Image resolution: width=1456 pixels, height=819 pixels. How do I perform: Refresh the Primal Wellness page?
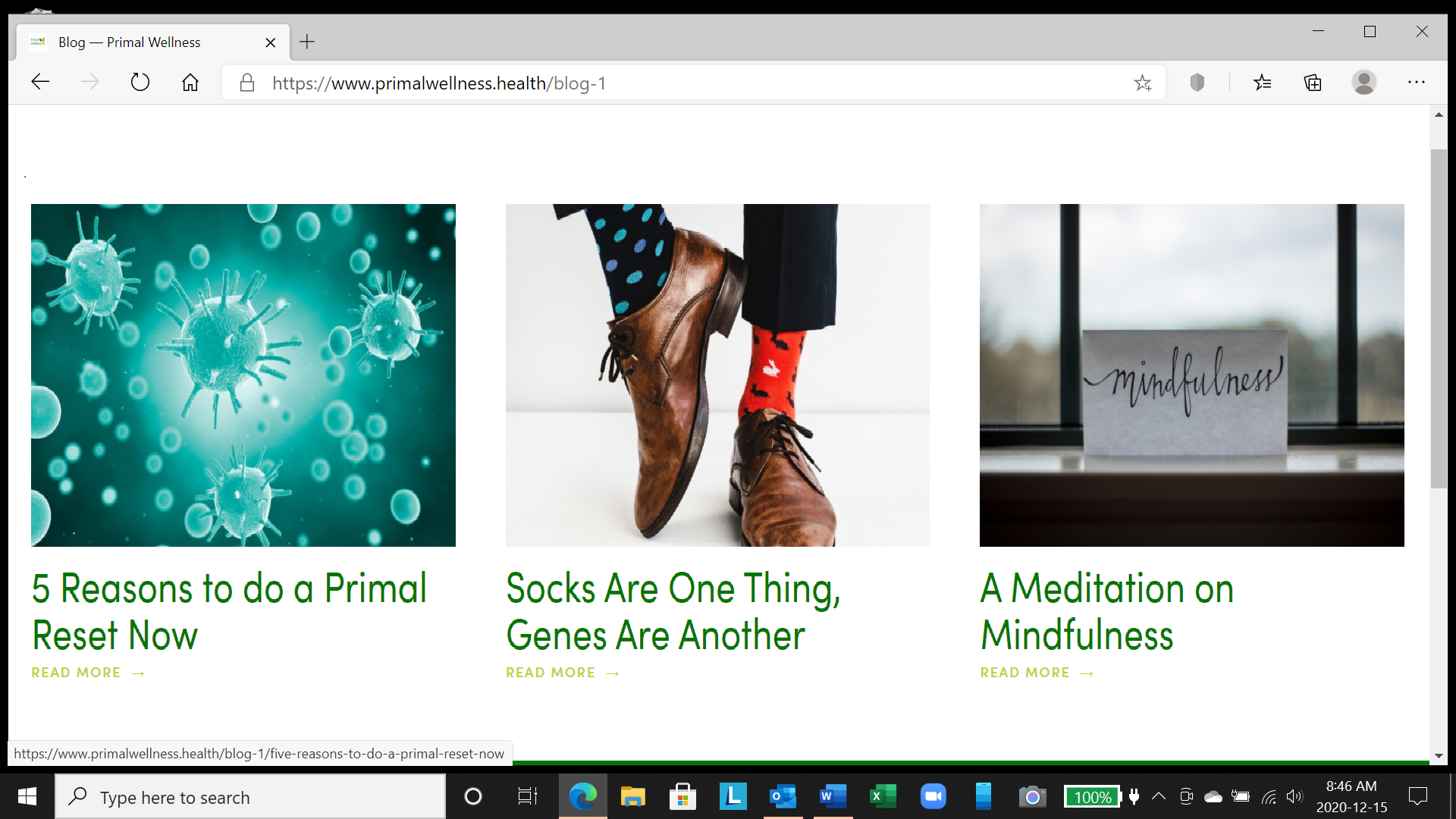pyautogui.click(x=140, y=82)
